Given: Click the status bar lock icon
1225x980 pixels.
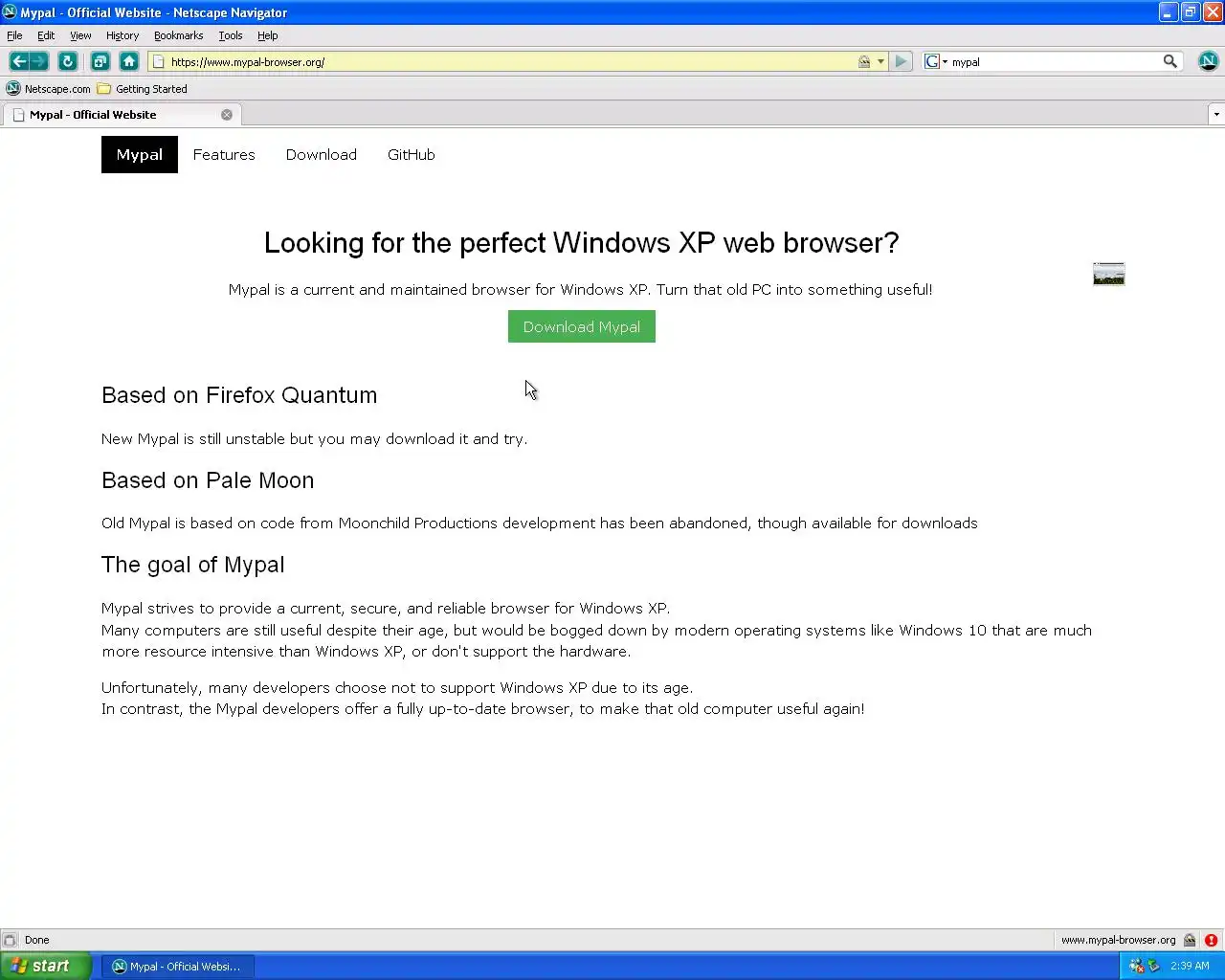Looking at the screenshot, I should point(1190,940).
